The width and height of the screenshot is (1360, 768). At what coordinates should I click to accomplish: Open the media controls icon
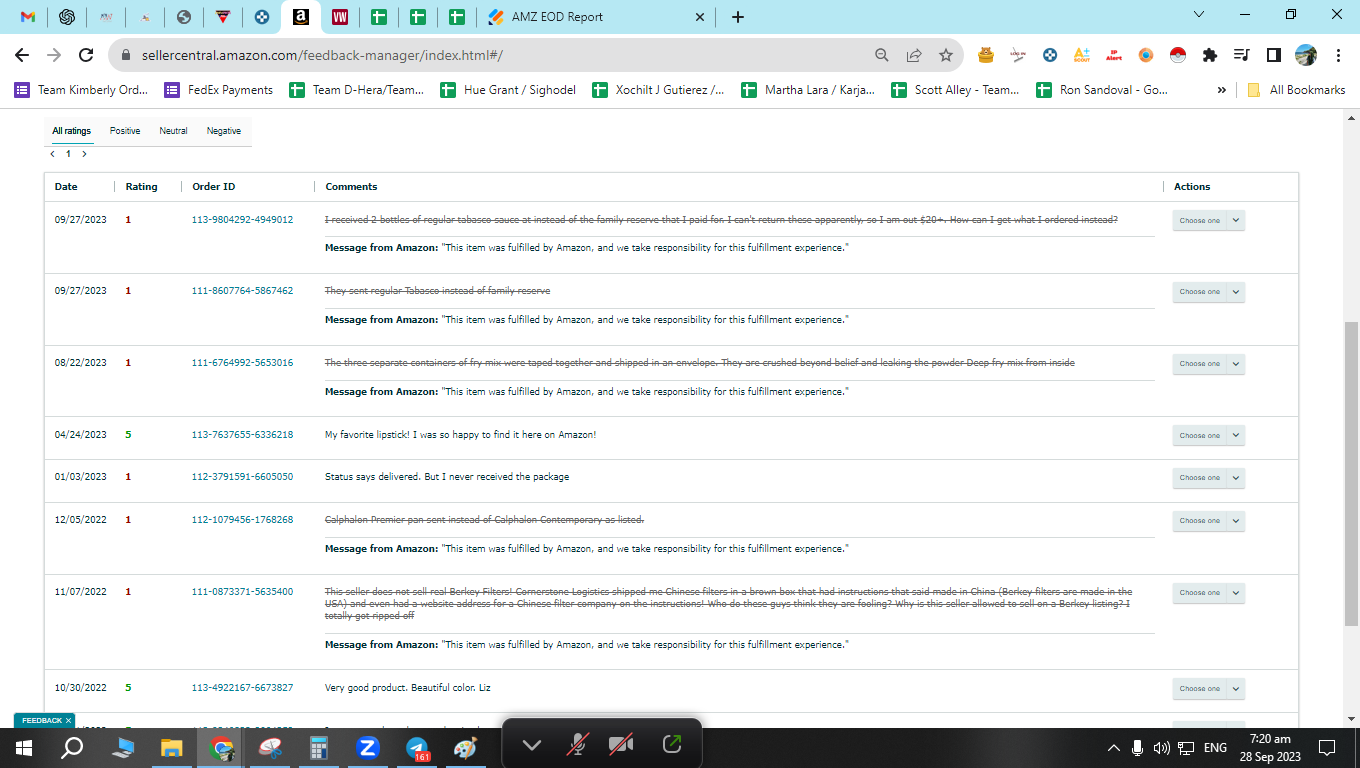(1241, 55)
